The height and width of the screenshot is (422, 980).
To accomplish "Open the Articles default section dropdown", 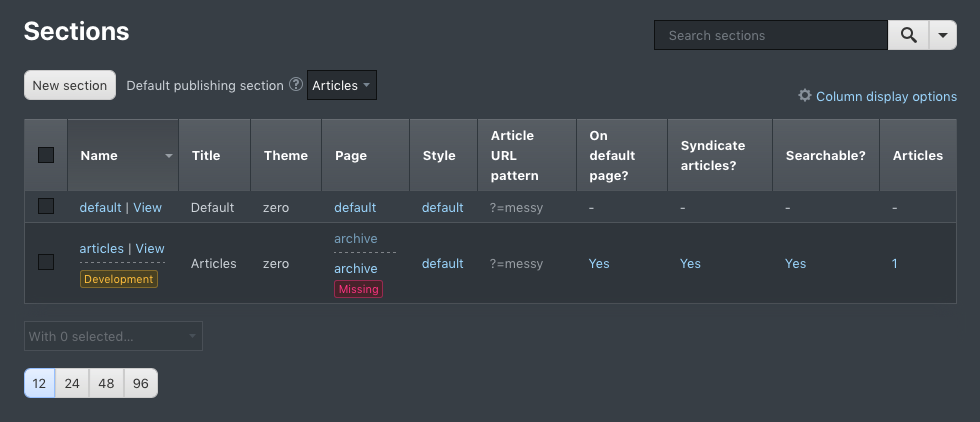I will 342,85.
